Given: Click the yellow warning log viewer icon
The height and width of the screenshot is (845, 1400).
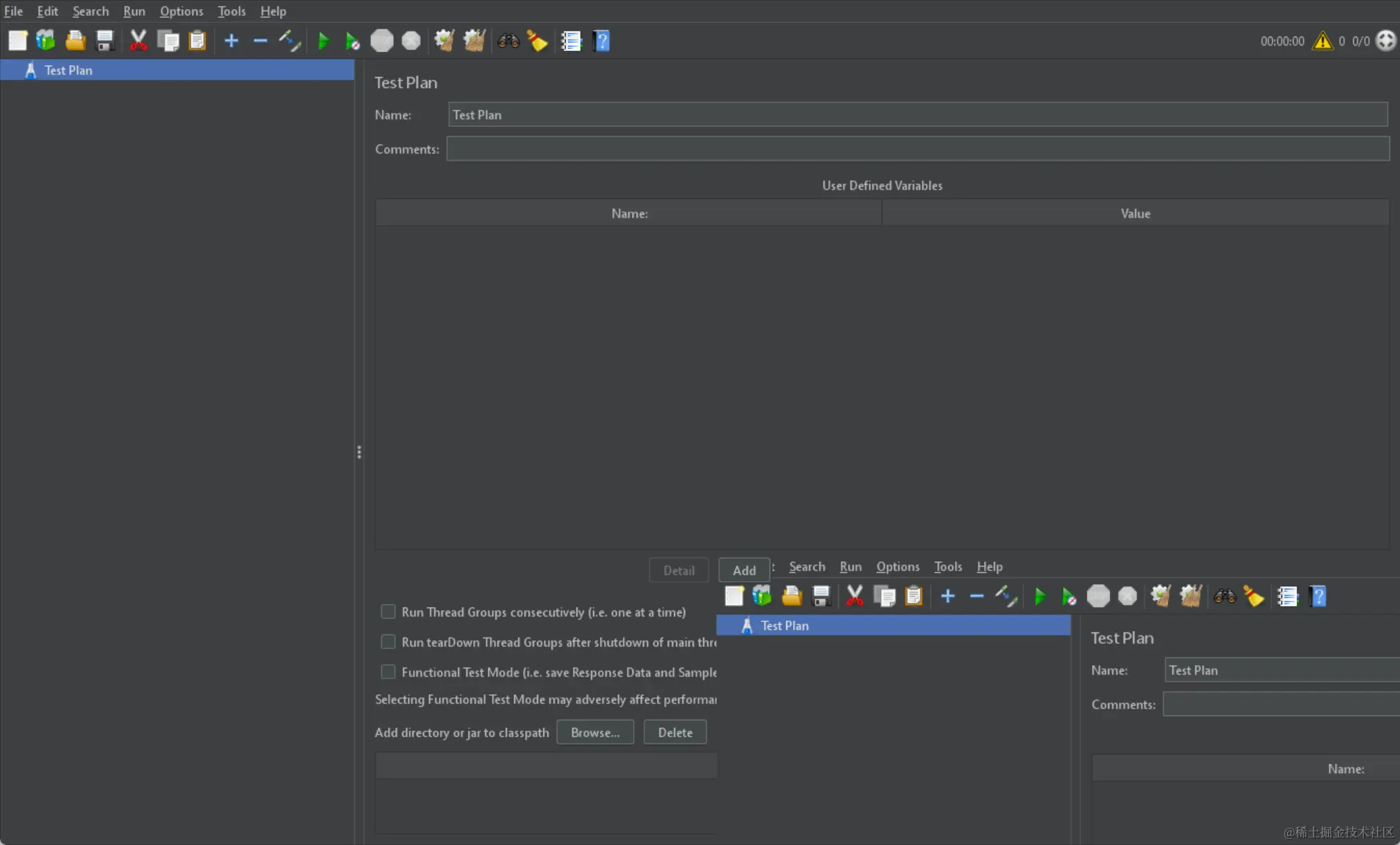Looking at the screenshot, I should [1322, 41].
